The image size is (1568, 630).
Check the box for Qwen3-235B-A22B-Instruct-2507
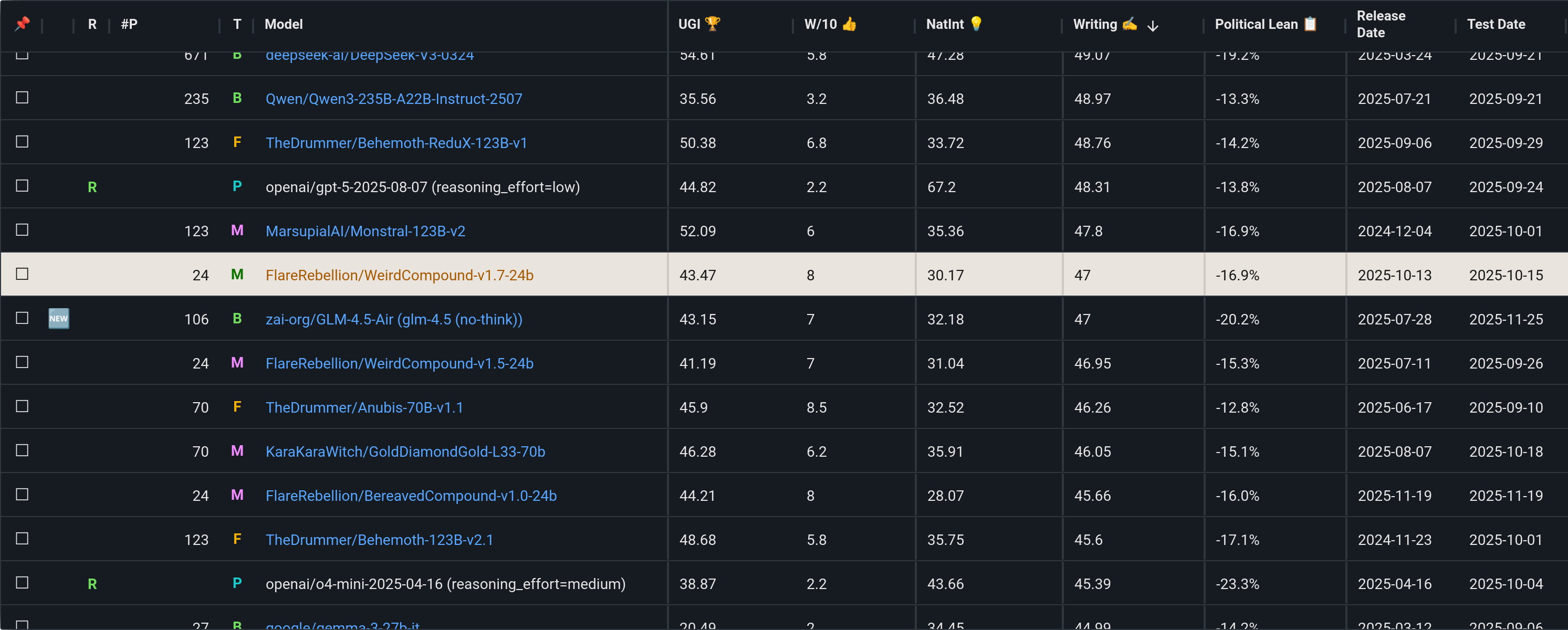pos(23,98)
